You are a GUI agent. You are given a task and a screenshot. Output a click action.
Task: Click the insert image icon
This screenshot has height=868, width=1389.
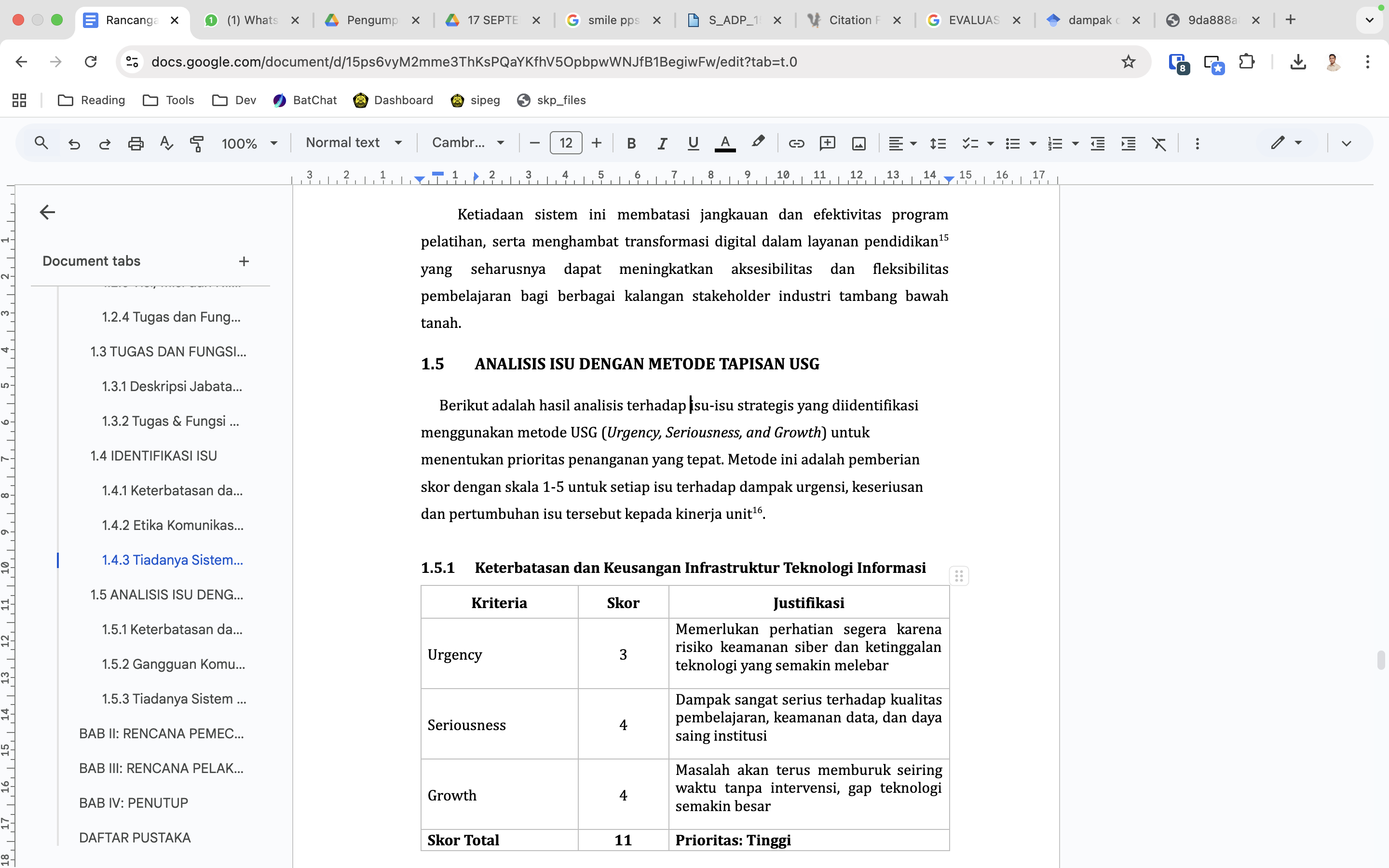(x=858, y=143)
